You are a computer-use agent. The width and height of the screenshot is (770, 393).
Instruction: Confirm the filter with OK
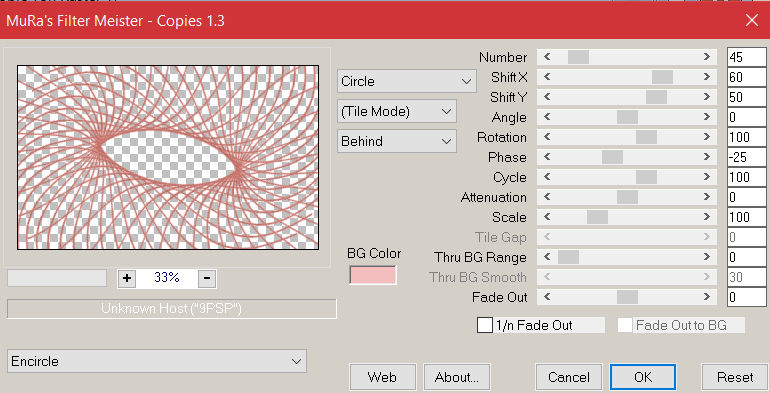click(643, 377)
